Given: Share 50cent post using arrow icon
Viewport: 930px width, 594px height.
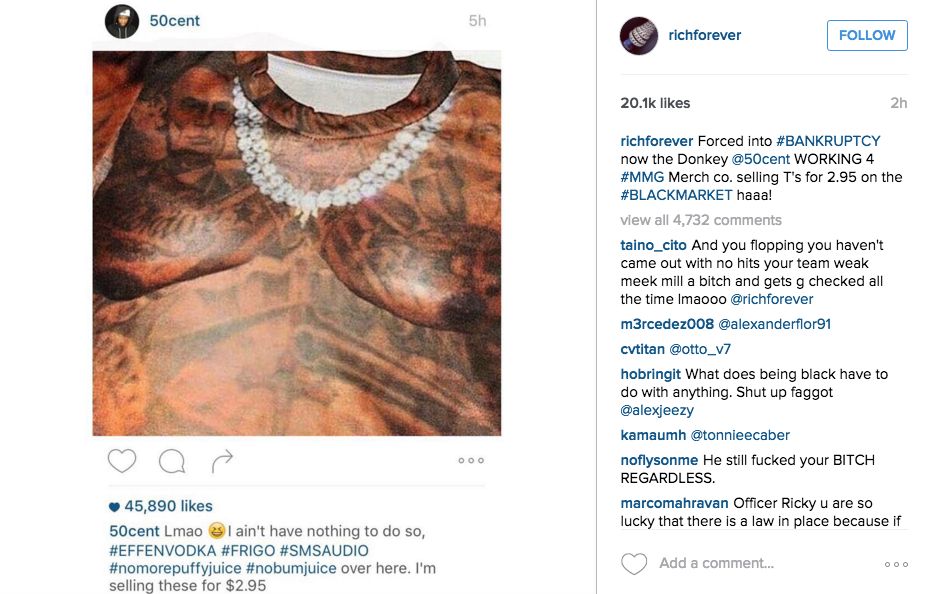Looking at the screenshot, I should pos(222,460).
